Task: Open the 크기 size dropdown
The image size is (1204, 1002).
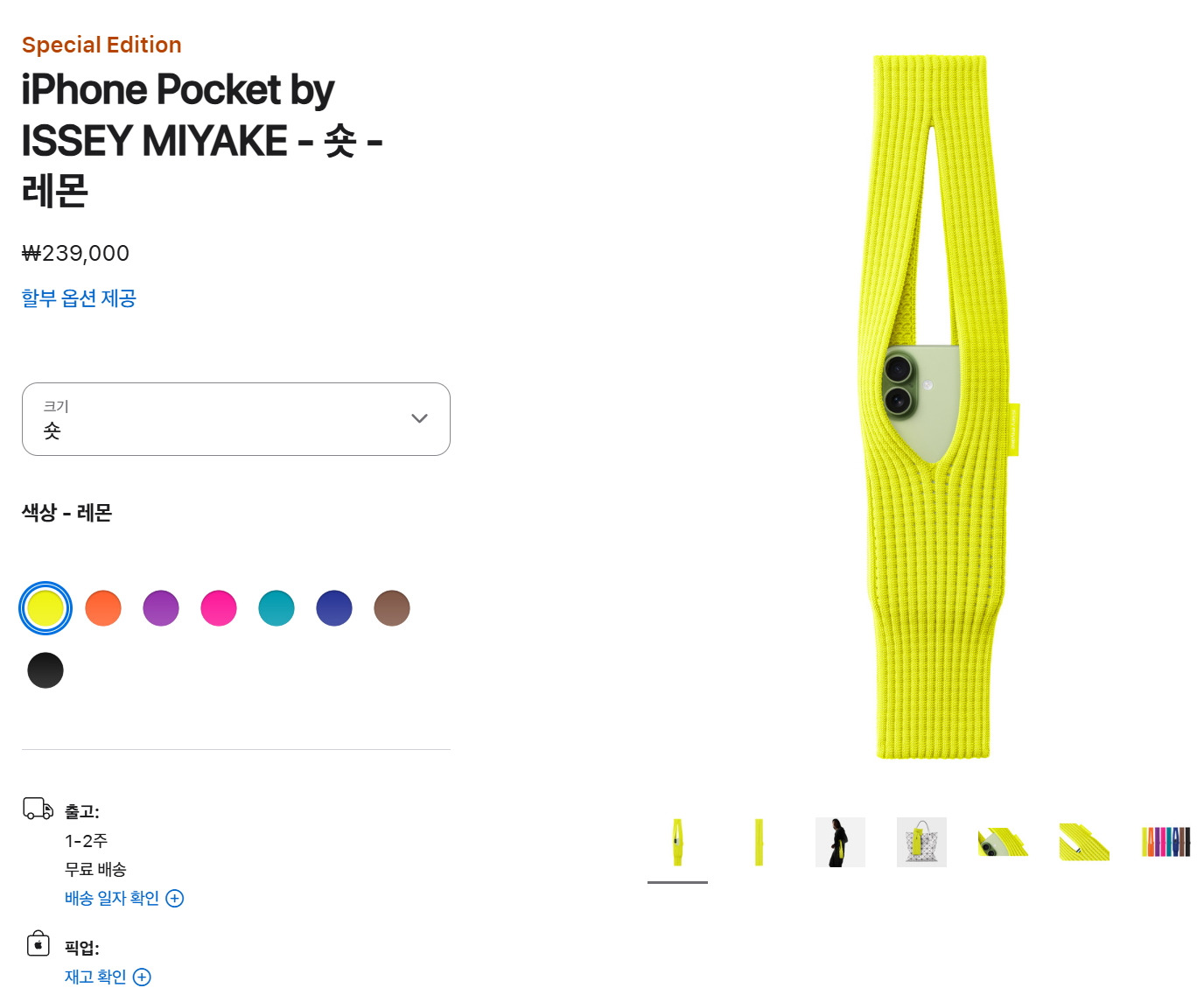Action: pos(236,419)
